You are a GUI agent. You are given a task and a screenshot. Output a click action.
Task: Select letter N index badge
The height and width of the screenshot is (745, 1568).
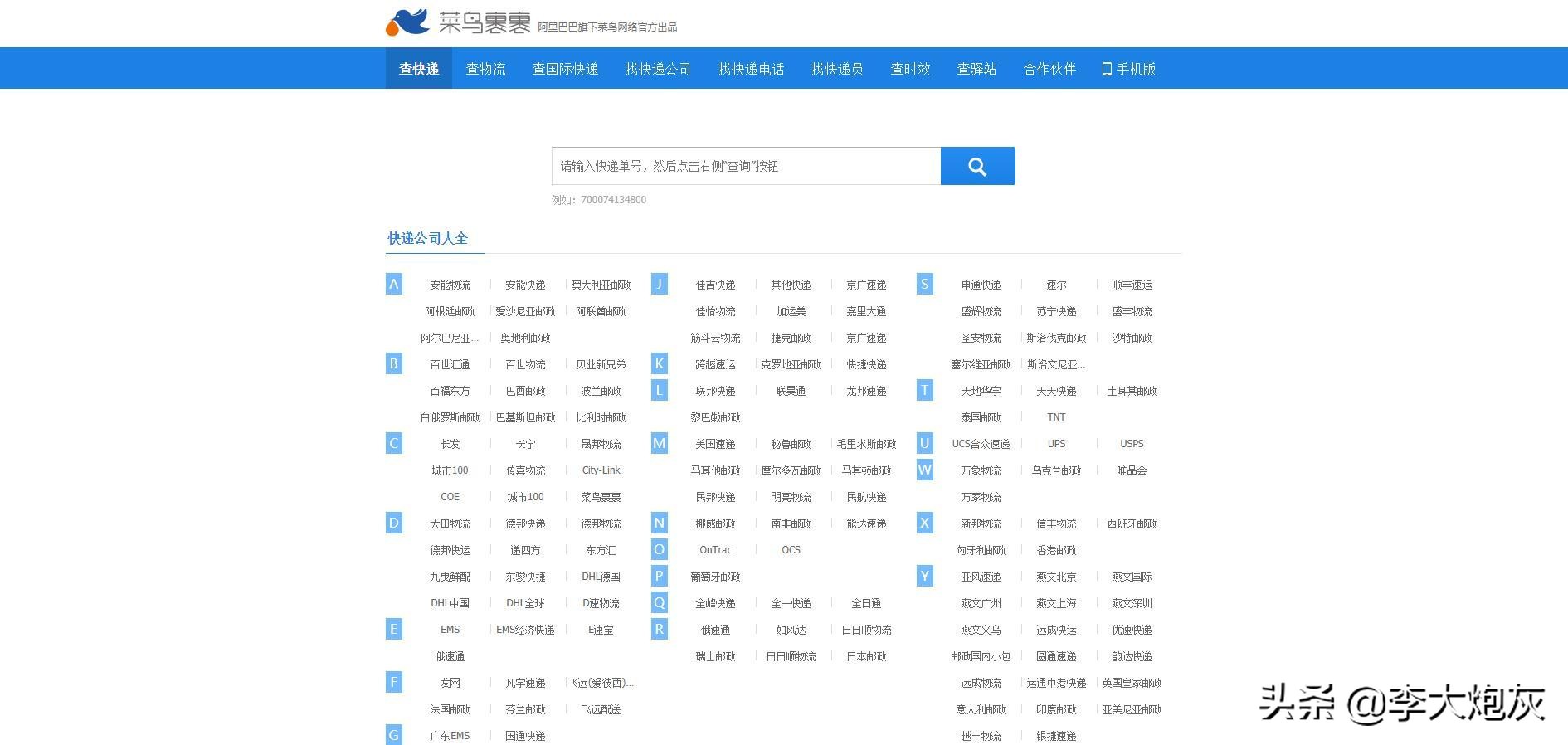[x=660, y=523]
